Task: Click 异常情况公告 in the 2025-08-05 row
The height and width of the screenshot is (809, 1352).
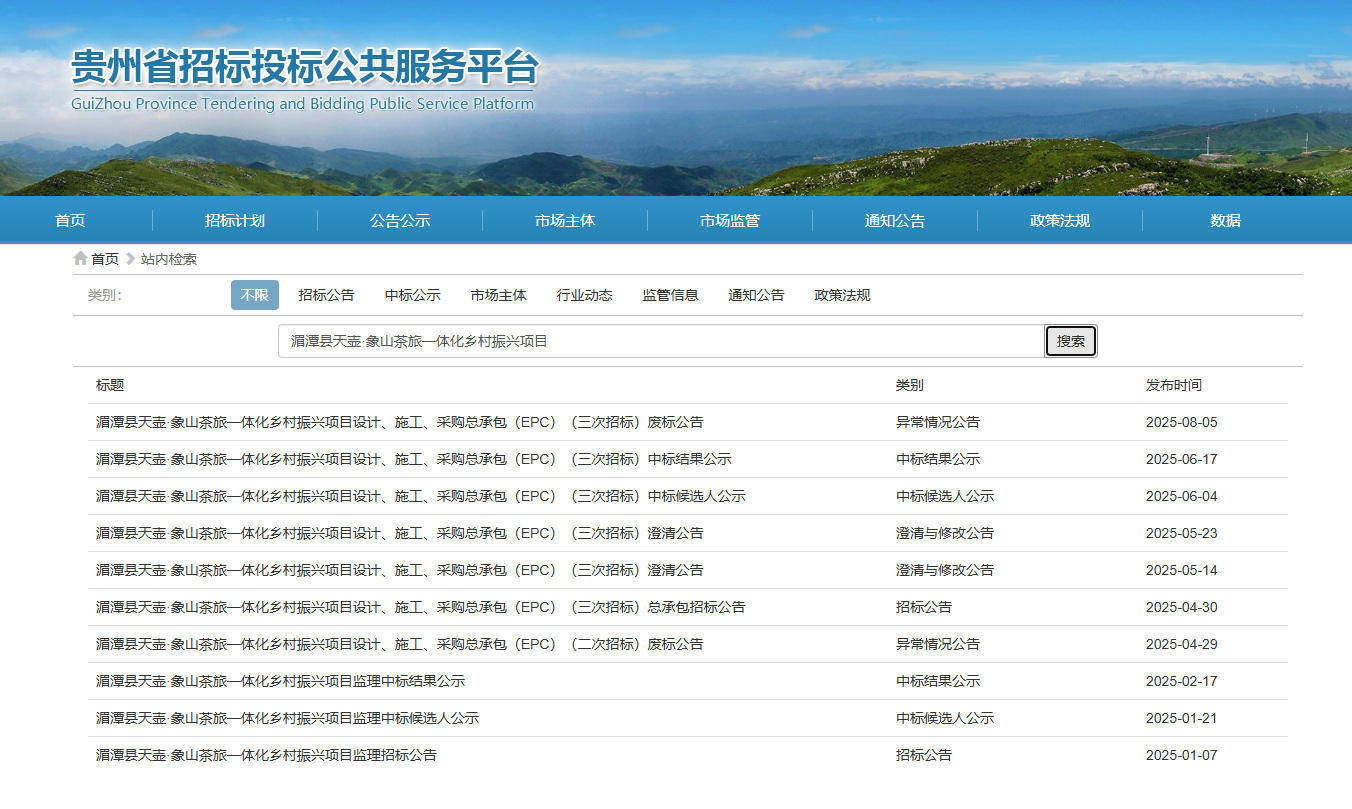Action: [x=938, y=422]
